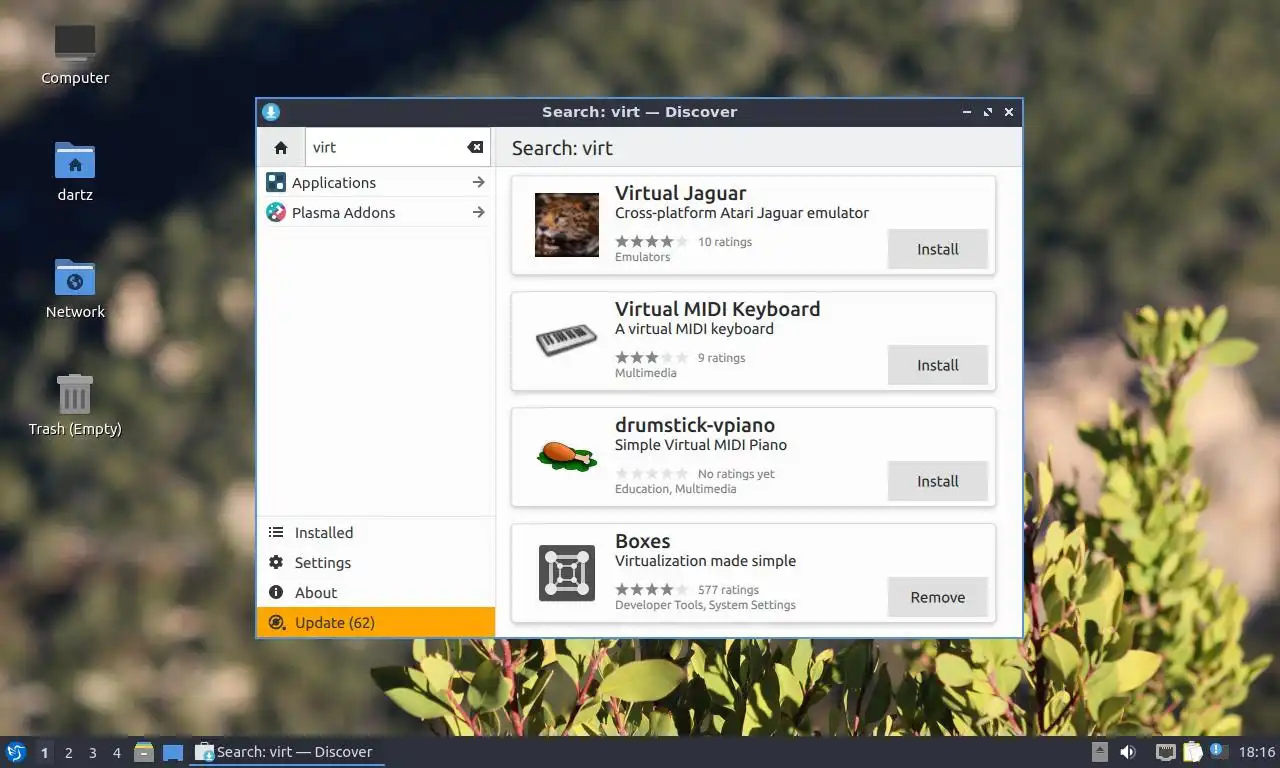Click the Installed list icon
Viewport: 1280px width, 768px height.
(276, 532)
